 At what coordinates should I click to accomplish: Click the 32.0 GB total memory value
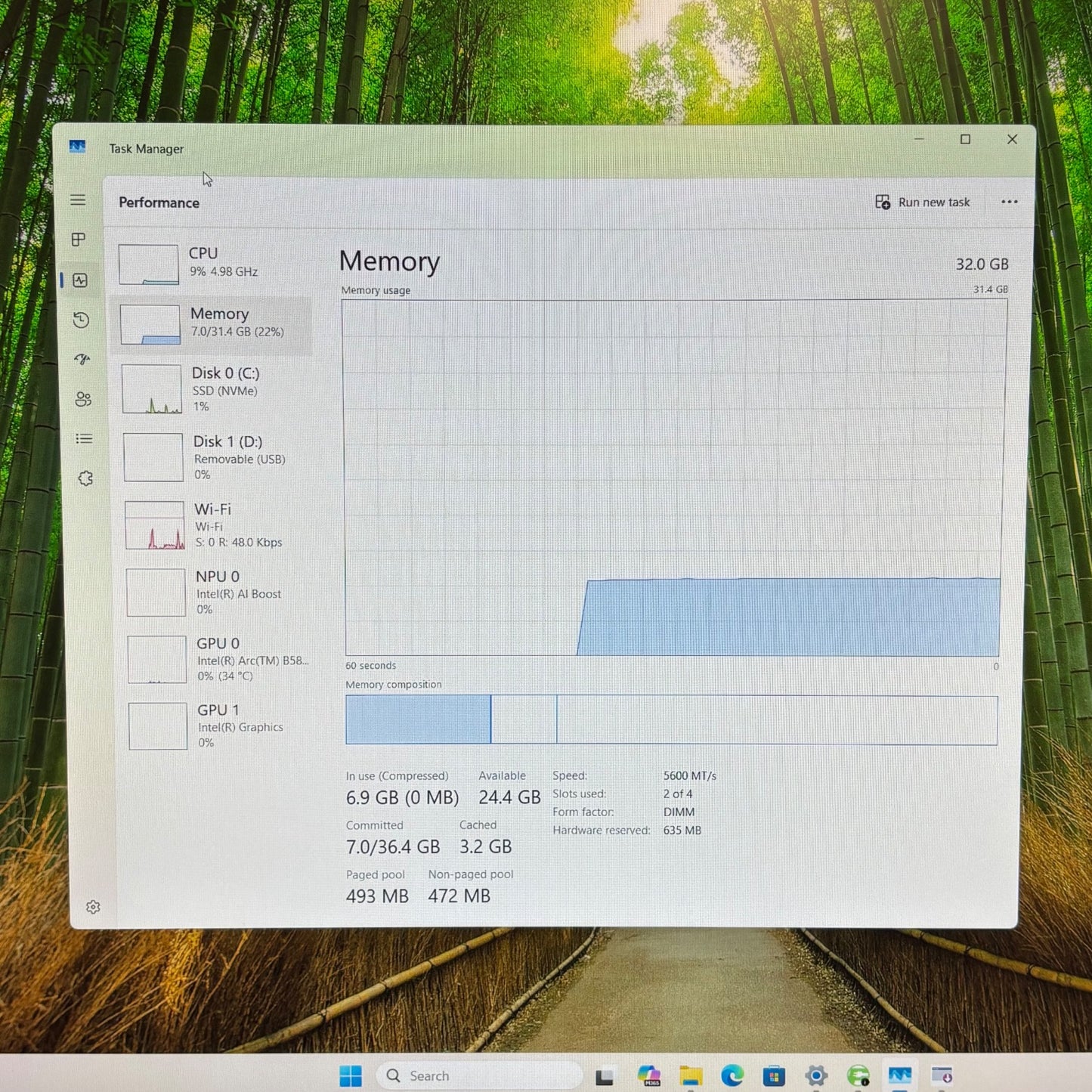(982, 264)
